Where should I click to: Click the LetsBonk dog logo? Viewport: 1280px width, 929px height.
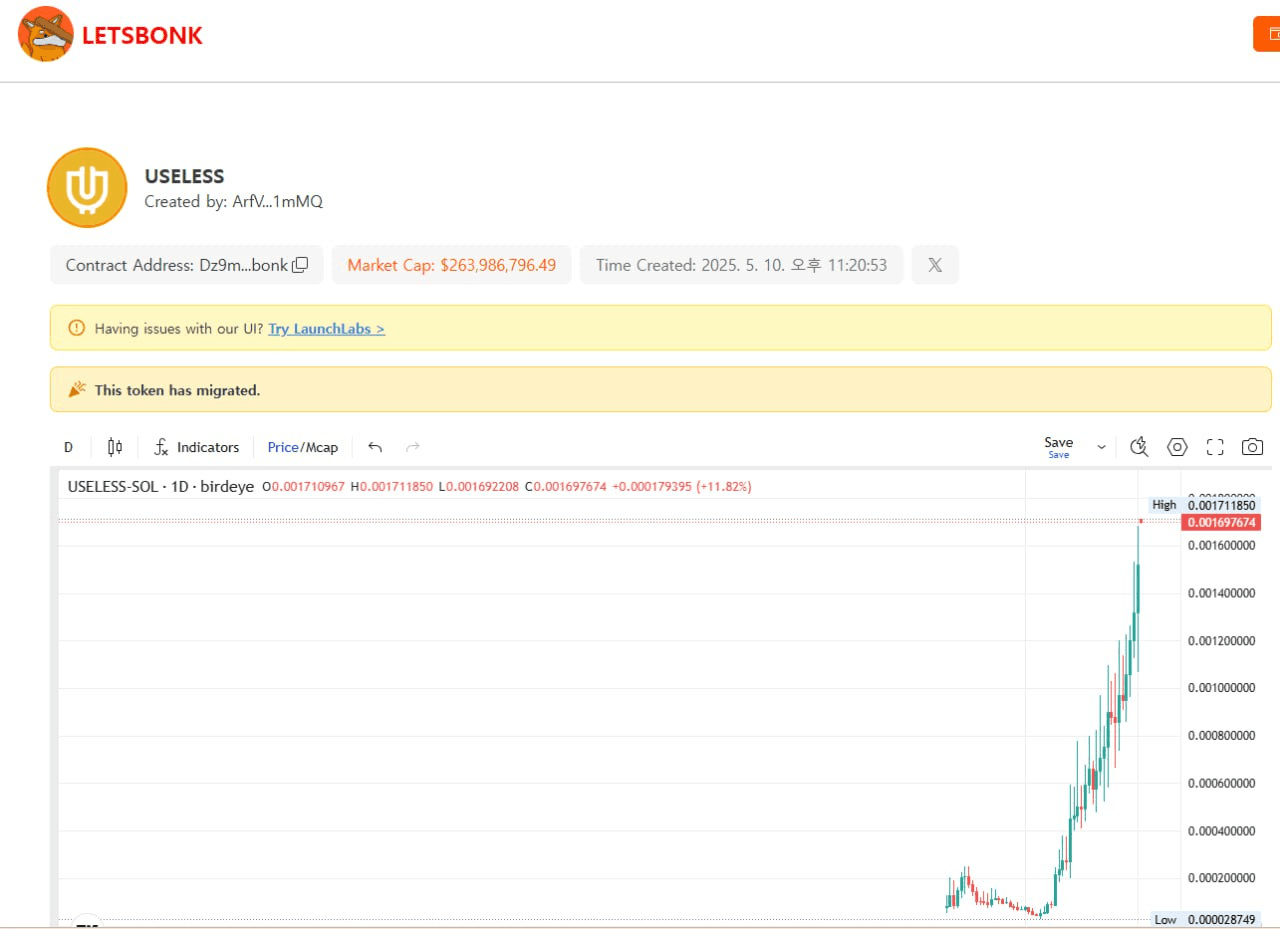[x=46, y=33]
